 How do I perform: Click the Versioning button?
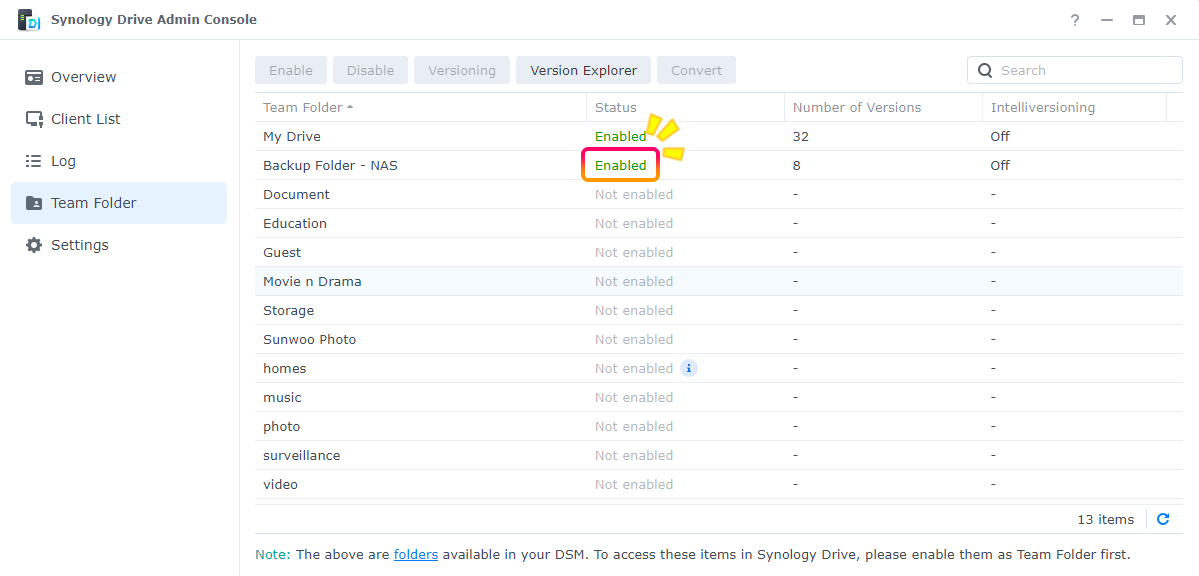[462, 70]
